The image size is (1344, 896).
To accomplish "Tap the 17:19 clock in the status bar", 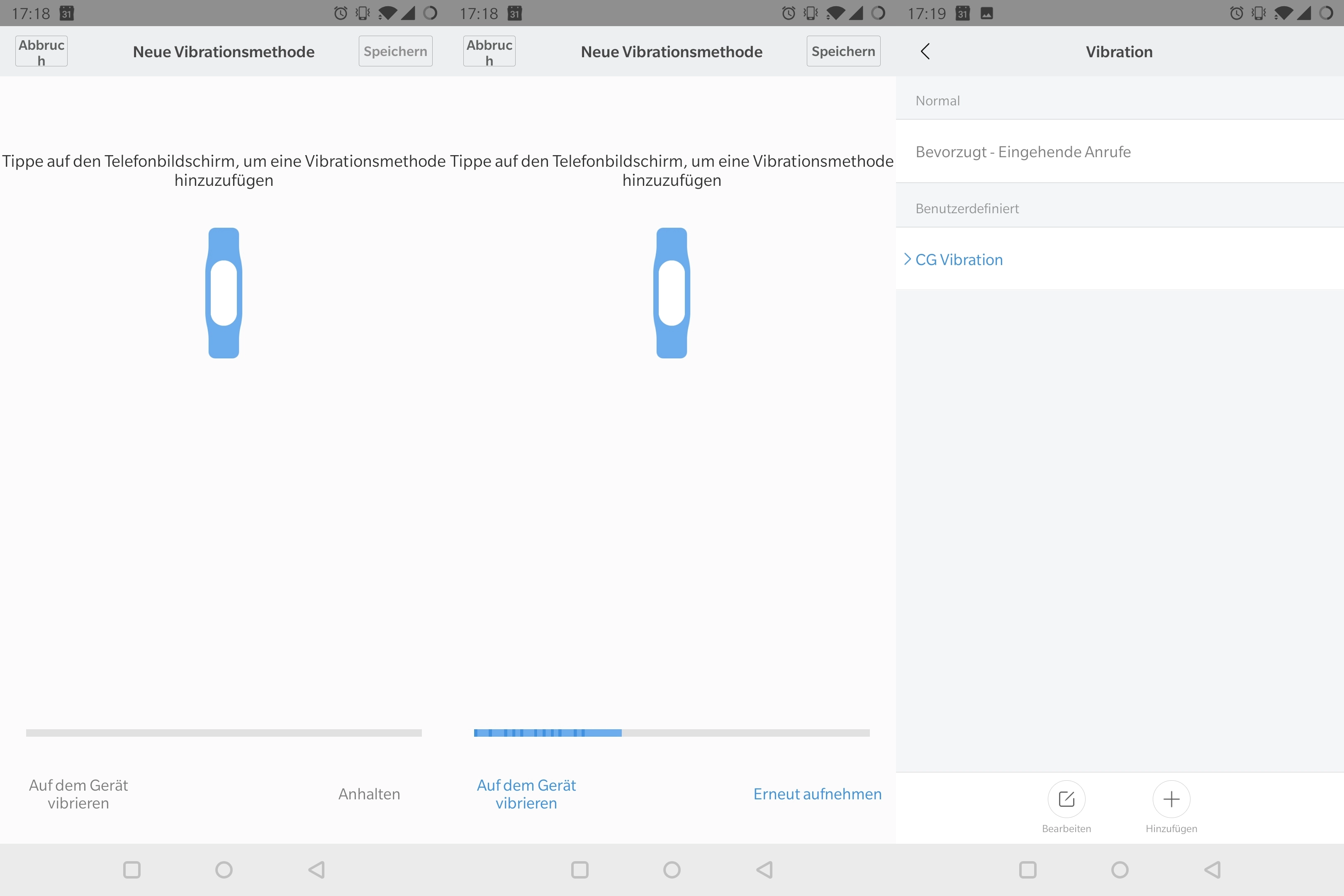I will (x=926, y=13).
